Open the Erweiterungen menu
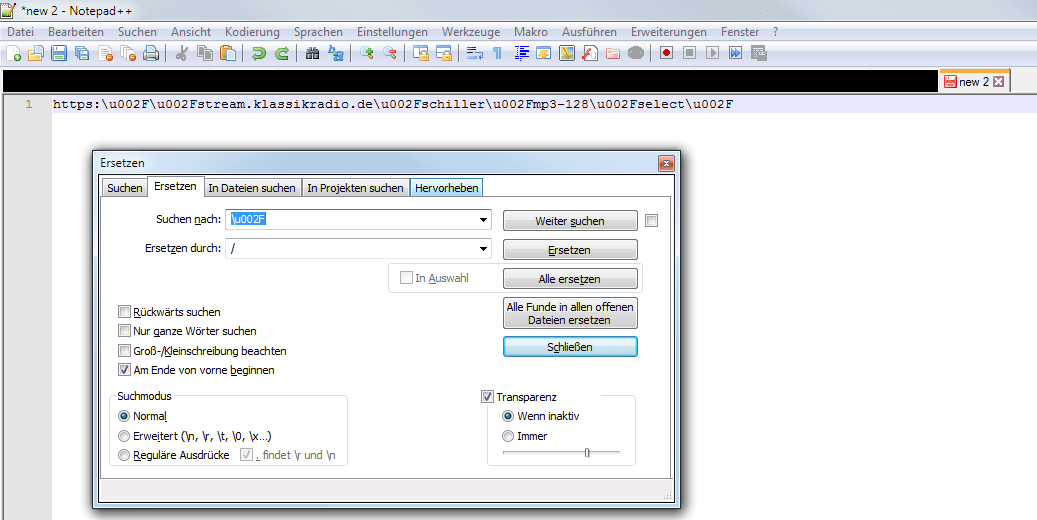Screen dimensions: 1037x520 (669, 32)
